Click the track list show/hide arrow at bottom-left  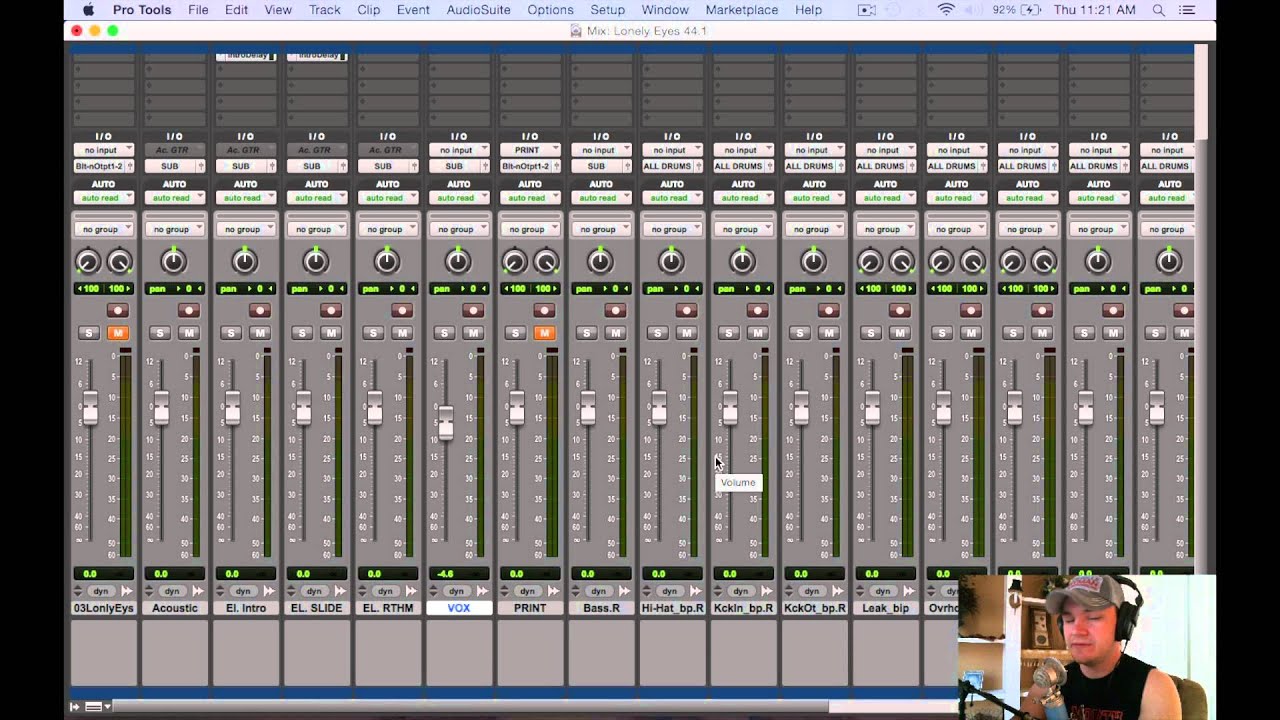[x=74, y=707]
